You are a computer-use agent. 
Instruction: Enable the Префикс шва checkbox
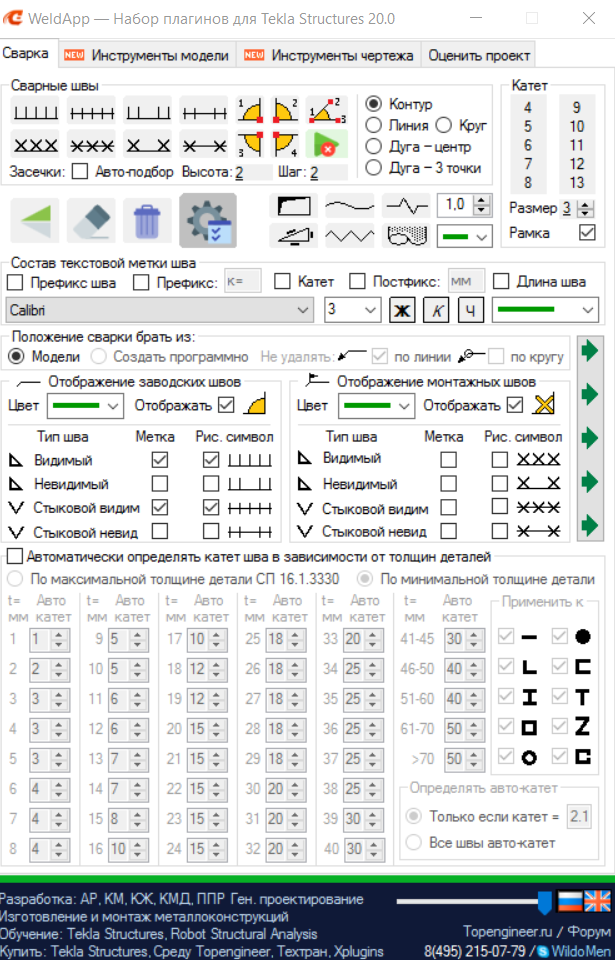click(x=15, y=282)
